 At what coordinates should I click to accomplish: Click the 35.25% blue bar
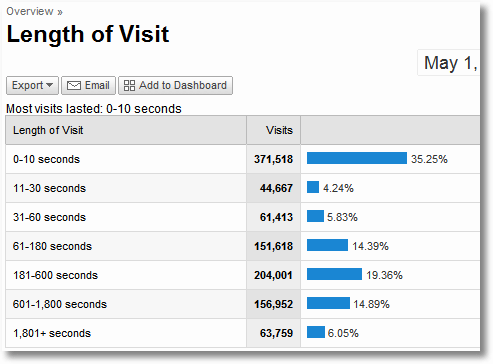(x=357, y=158)
